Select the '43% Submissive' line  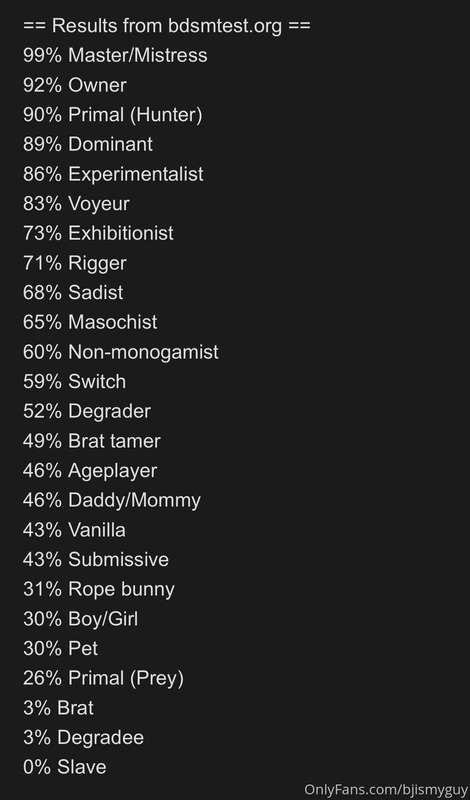point(96,560)
